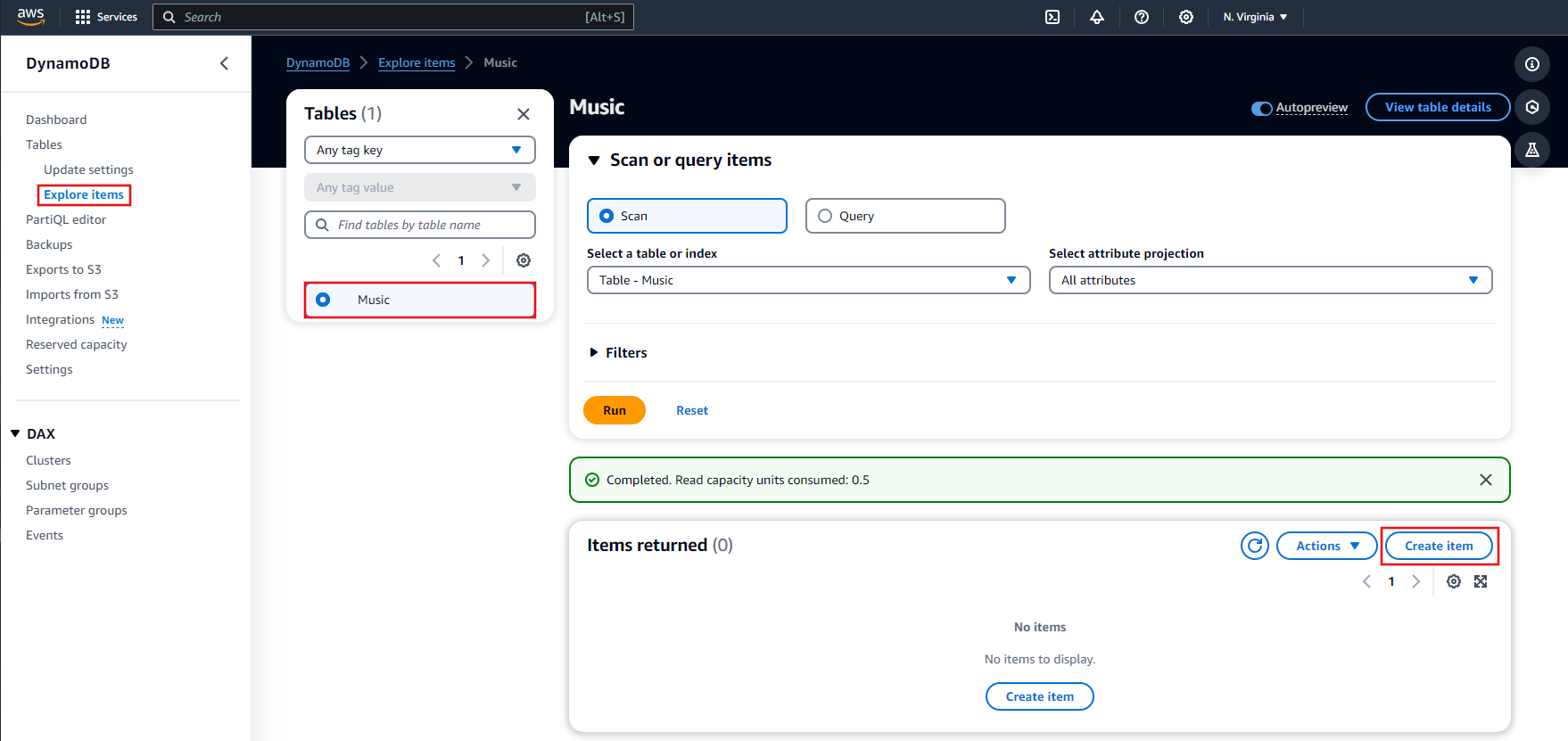Toggle the Autopreview switch
The image size is (1568, 741).
1261,109
